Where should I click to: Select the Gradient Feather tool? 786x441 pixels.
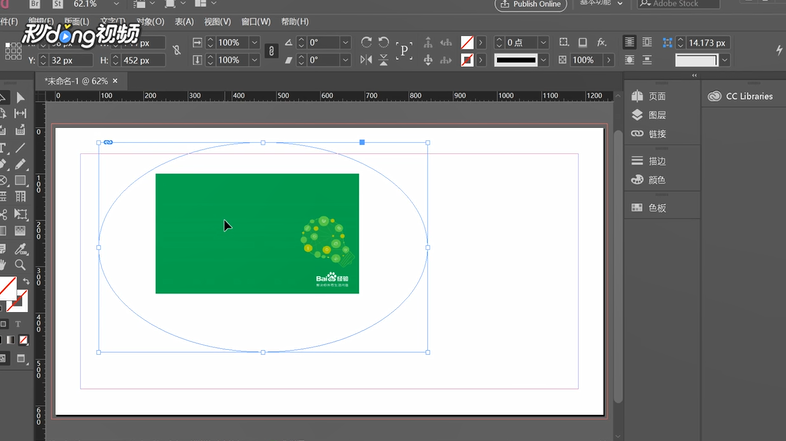pyautogui.click(x=21, y=231)
